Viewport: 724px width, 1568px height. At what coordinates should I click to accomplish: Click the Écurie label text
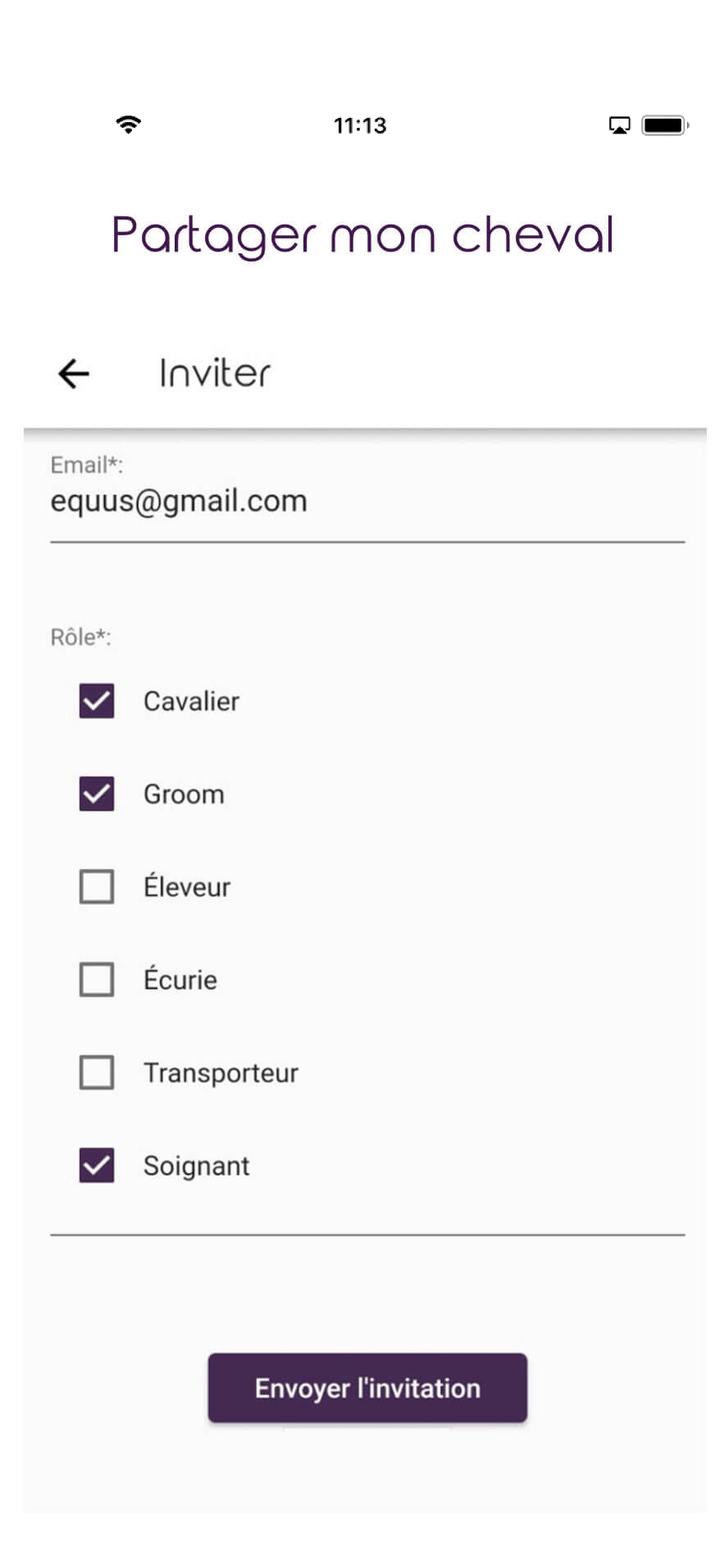click(180, 979)
